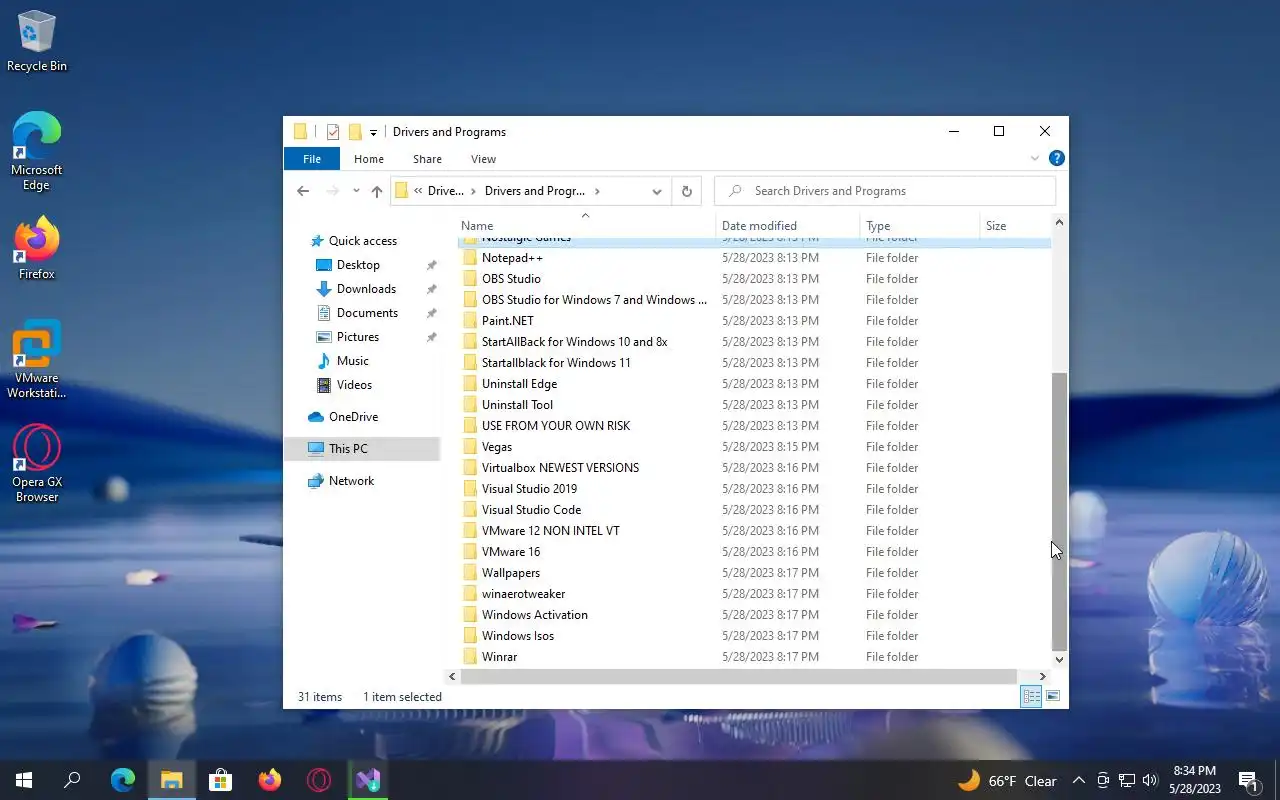Click Drive... breadcrumb in address bar
This screenshot has width=1280, height=800.
point(446,191)
